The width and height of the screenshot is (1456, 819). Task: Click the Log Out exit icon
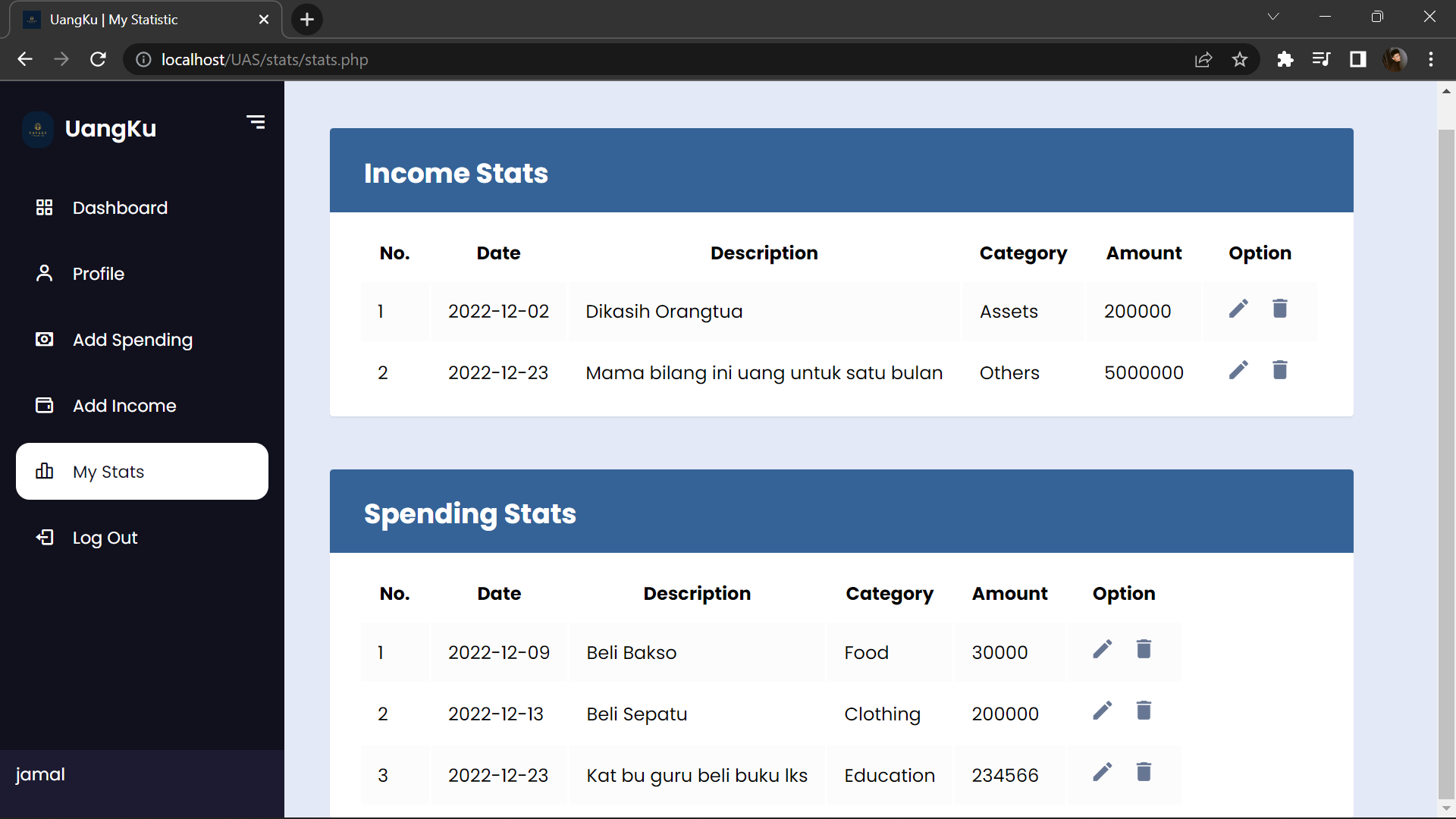pyautogui.click(x=45, y=537)
